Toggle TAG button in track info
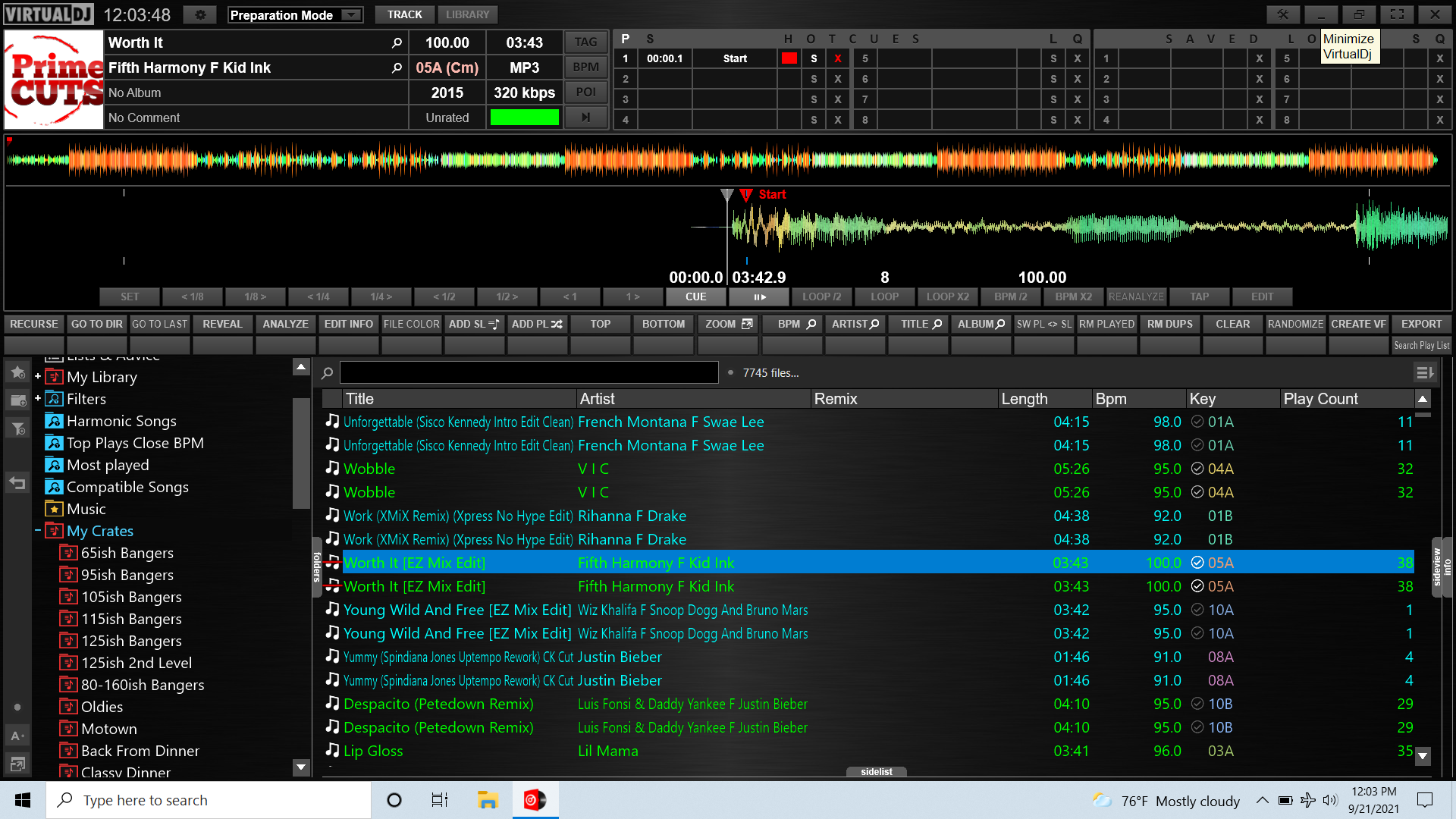This screenshot has width=1456, height=819. coord(585,42)
